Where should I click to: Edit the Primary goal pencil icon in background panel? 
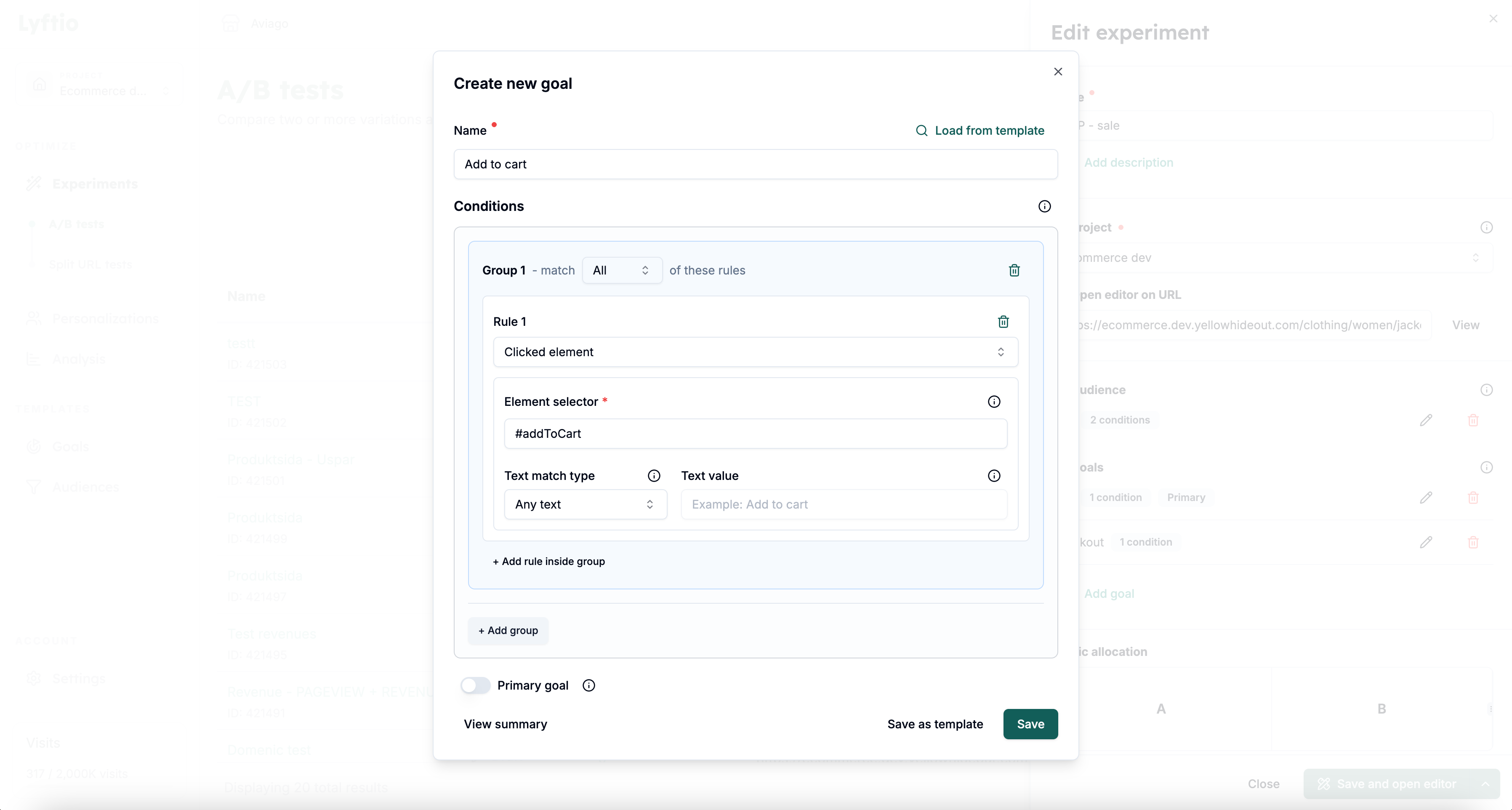coord(1426,498)
